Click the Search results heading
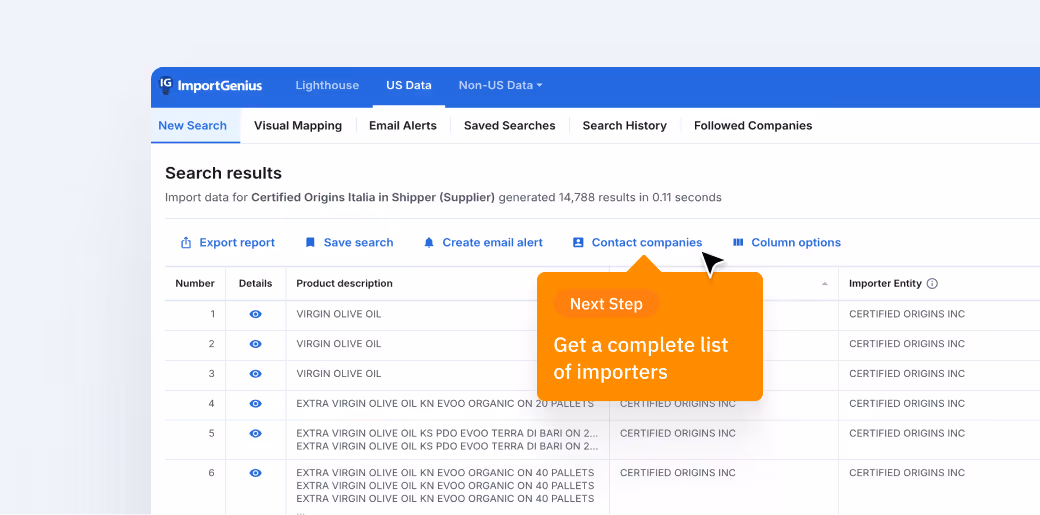The height and width of the screenshot is (515, 1040). coord(224,173)
